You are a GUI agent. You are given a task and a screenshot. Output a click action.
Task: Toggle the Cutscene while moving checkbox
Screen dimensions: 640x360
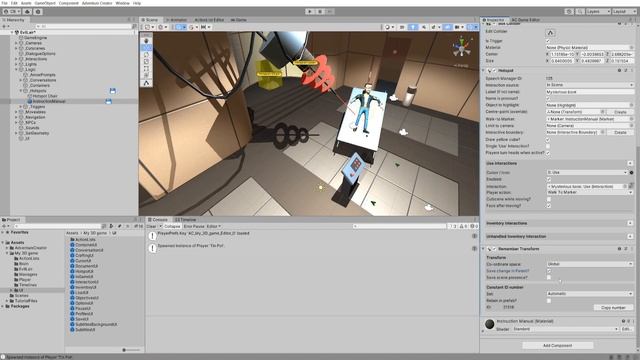(548, 199)
